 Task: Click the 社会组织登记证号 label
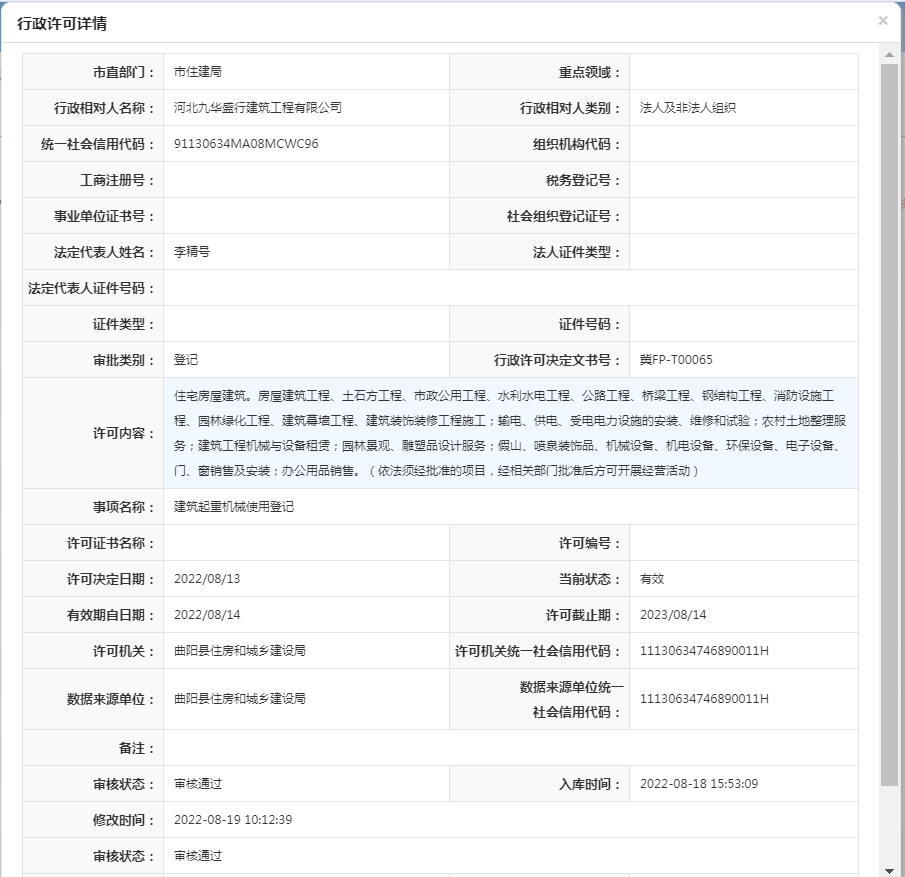[x=563, y=216]
